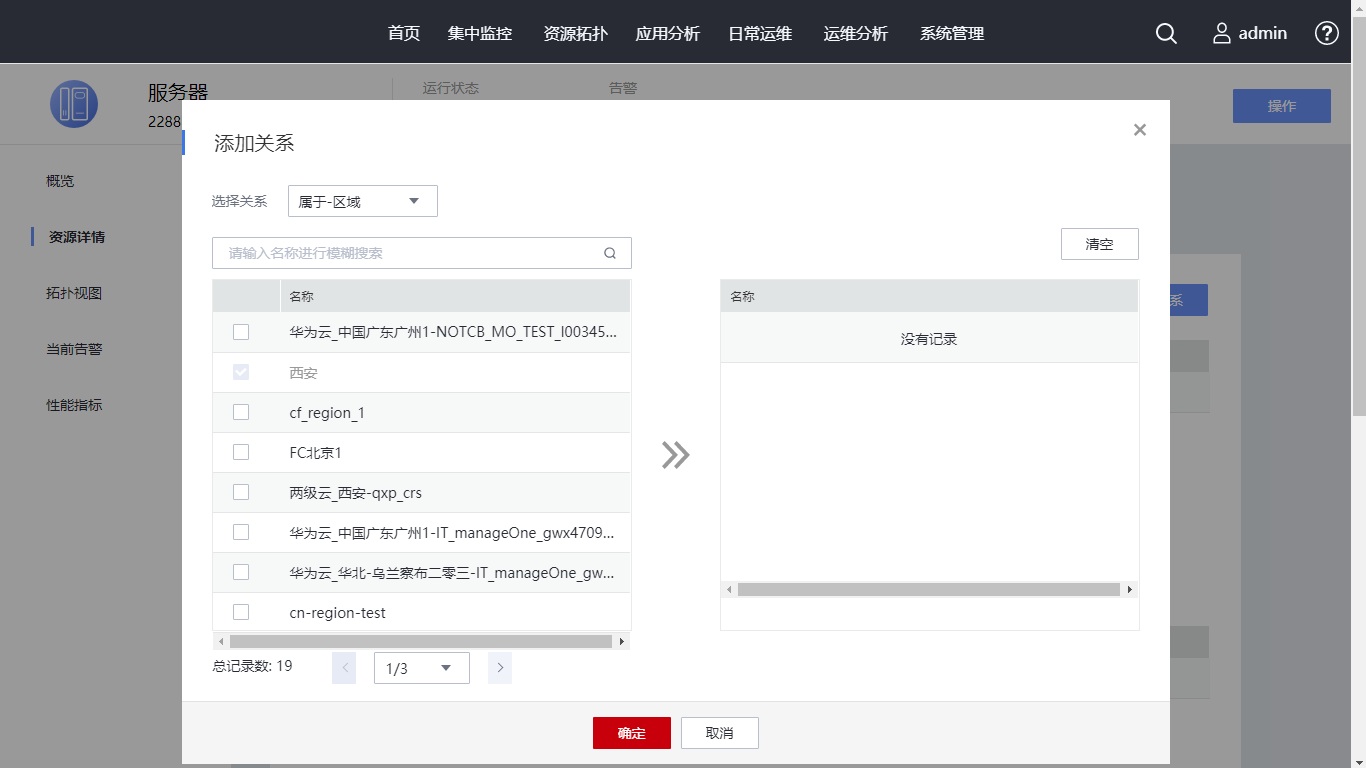1366x768 pixels.
Task: Select the cn-region-test checkbox
Action: (241, 612)
